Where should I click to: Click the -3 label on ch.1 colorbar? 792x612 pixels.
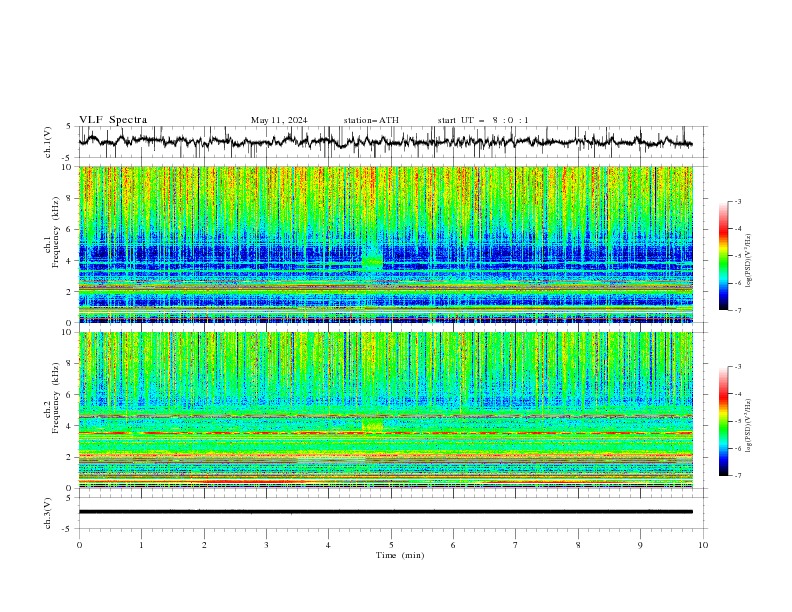738,201
